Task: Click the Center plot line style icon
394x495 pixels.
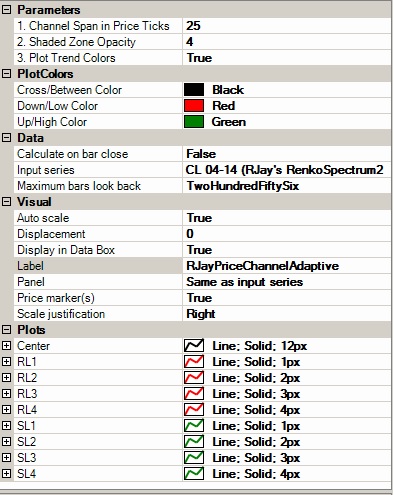Action: point(194,346)
